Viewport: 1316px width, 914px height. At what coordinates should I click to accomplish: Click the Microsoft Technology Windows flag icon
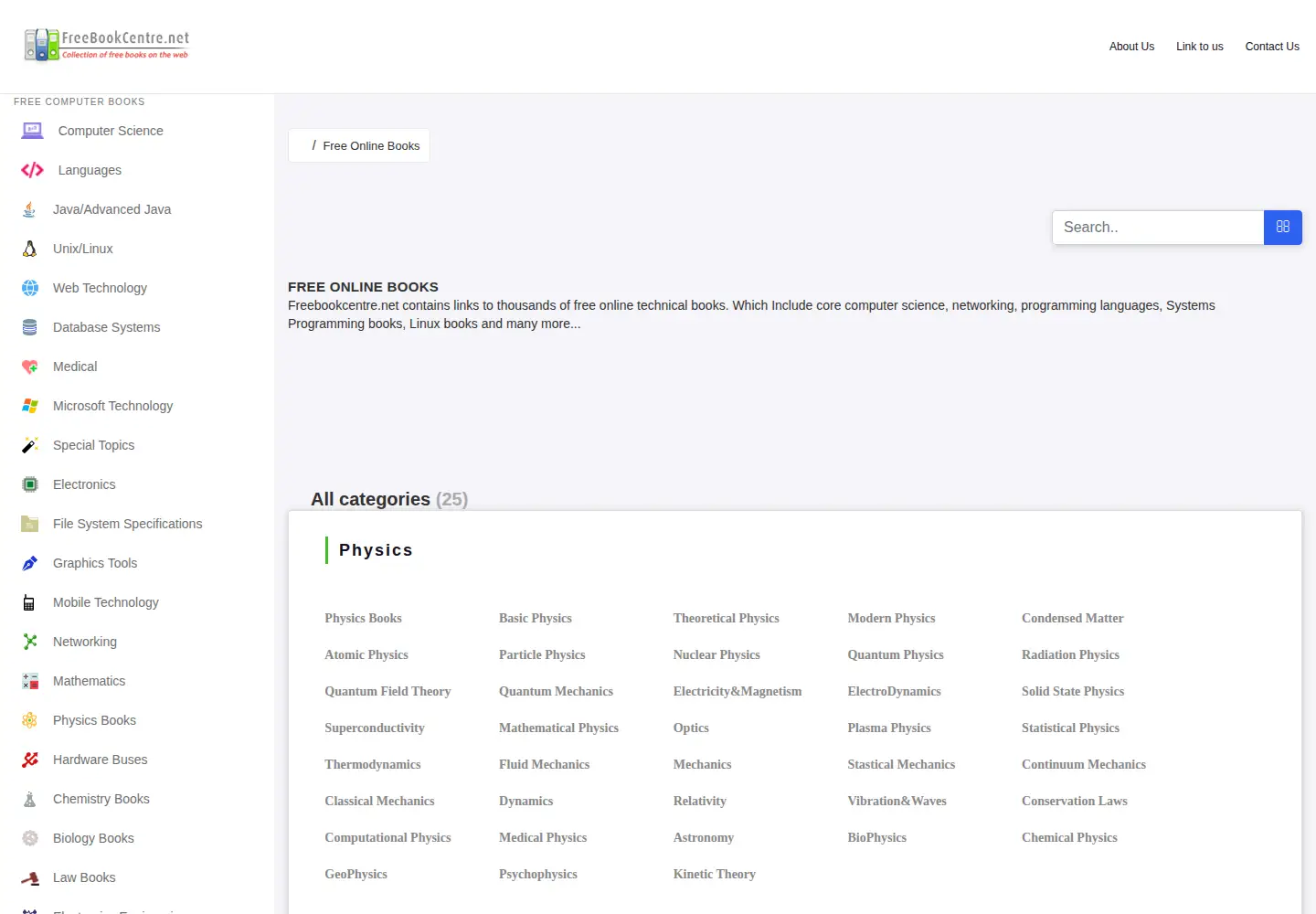29,406
